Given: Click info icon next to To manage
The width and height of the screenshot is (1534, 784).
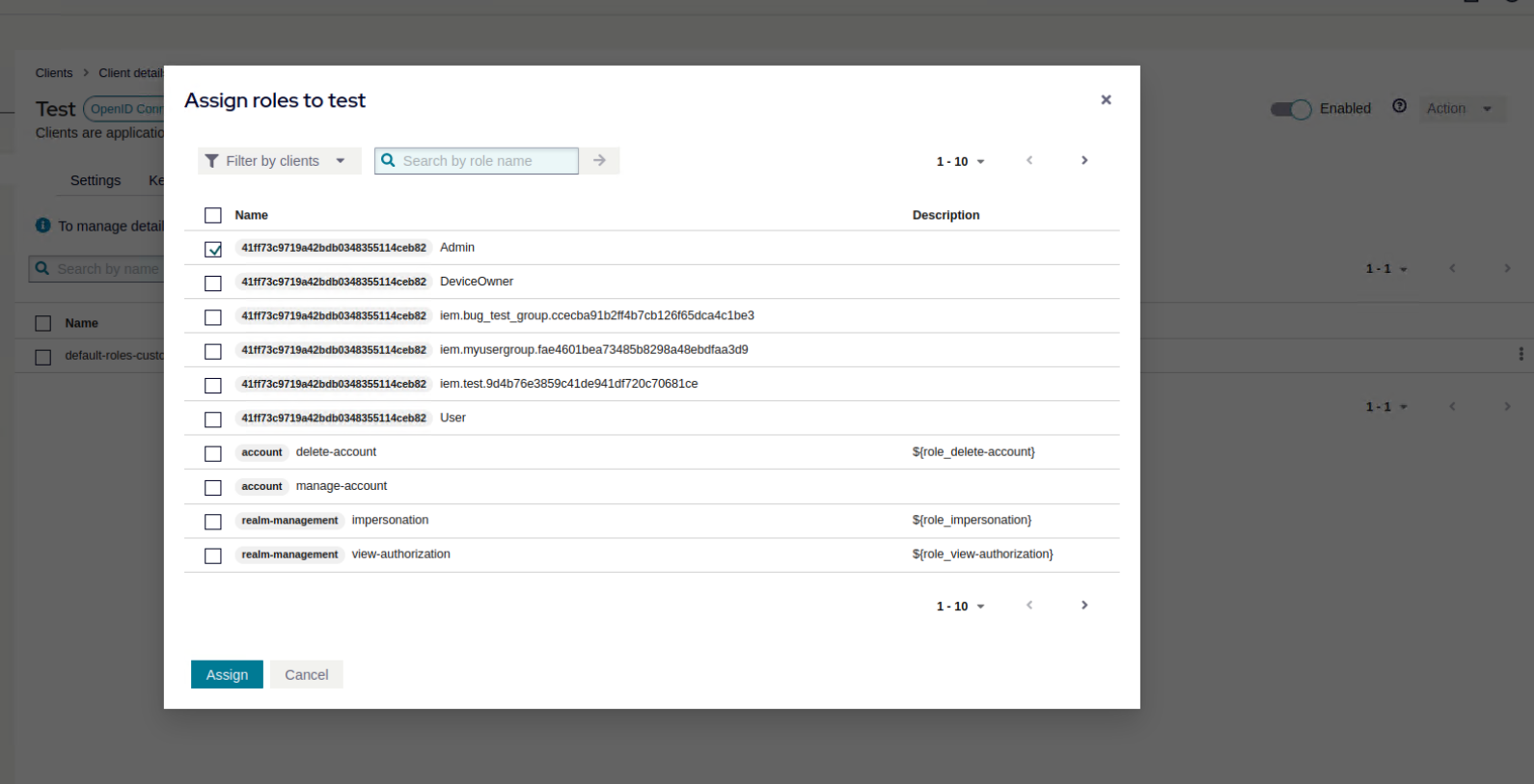Looking at the screenshot, I should (x=42, y=225).
